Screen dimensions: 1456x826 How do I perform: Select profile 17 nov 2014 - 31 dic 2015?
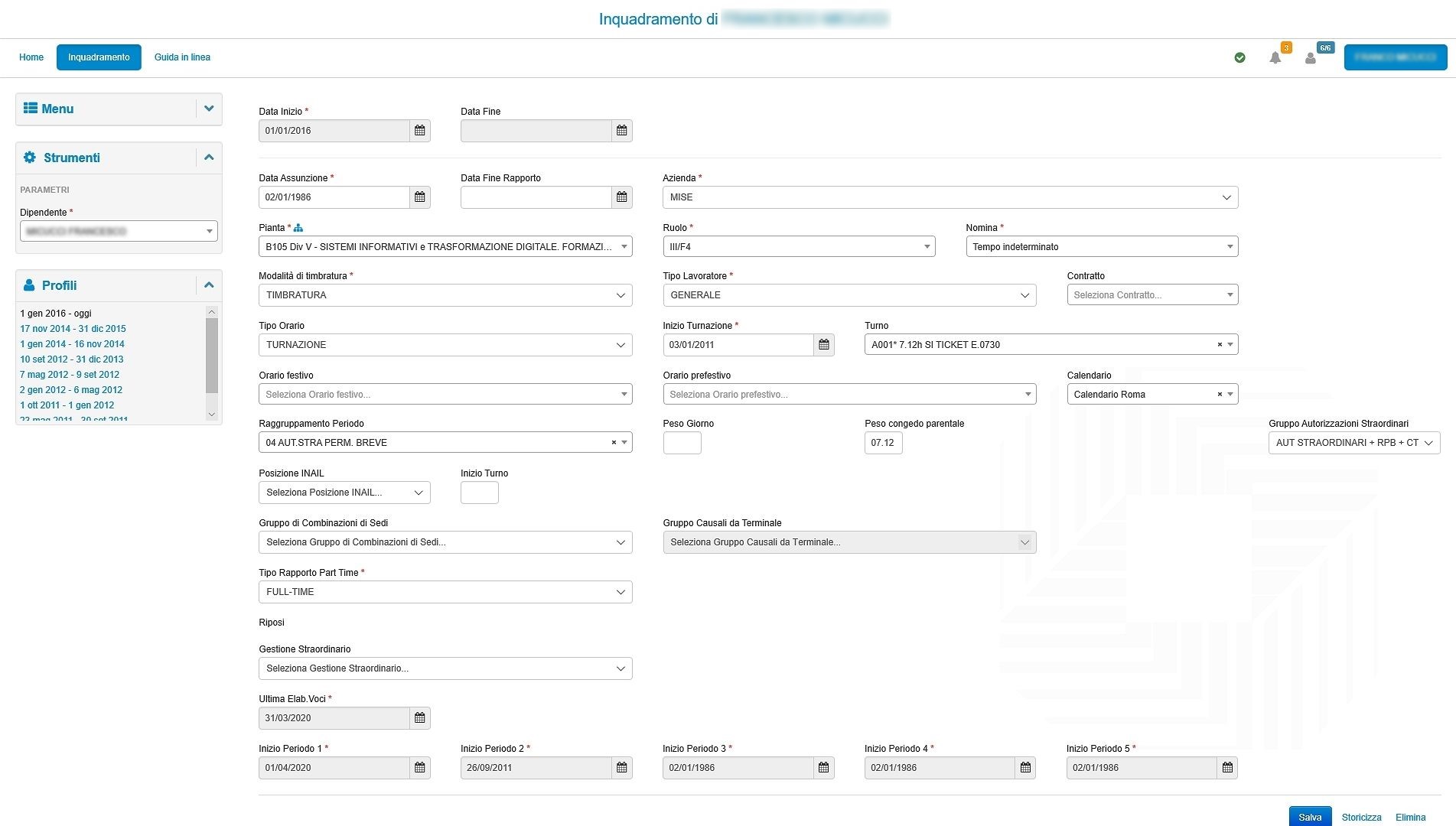coord(73,329)
